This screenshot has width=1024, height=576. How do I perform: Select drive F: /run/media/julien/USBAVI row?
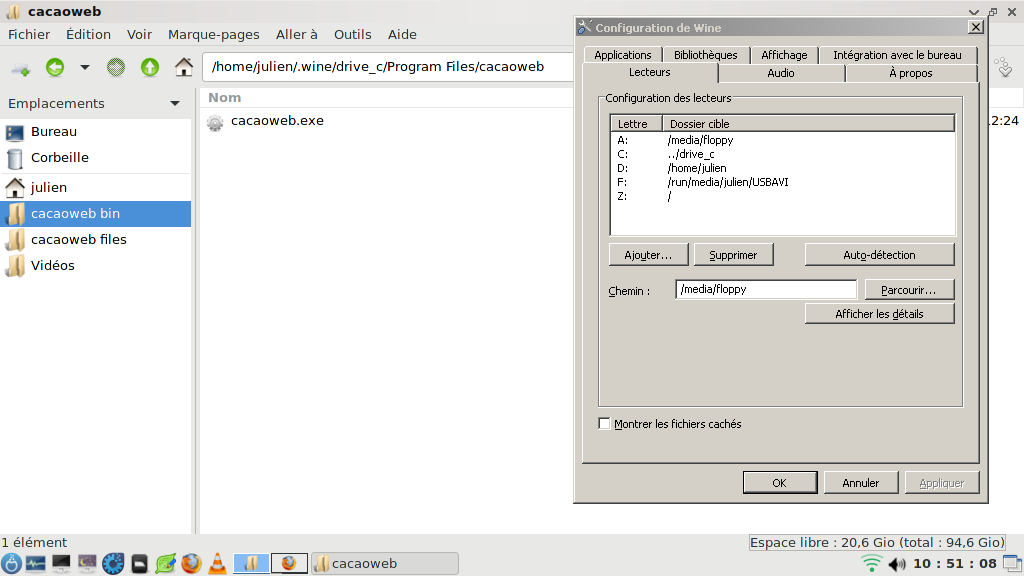coord(782,182)
